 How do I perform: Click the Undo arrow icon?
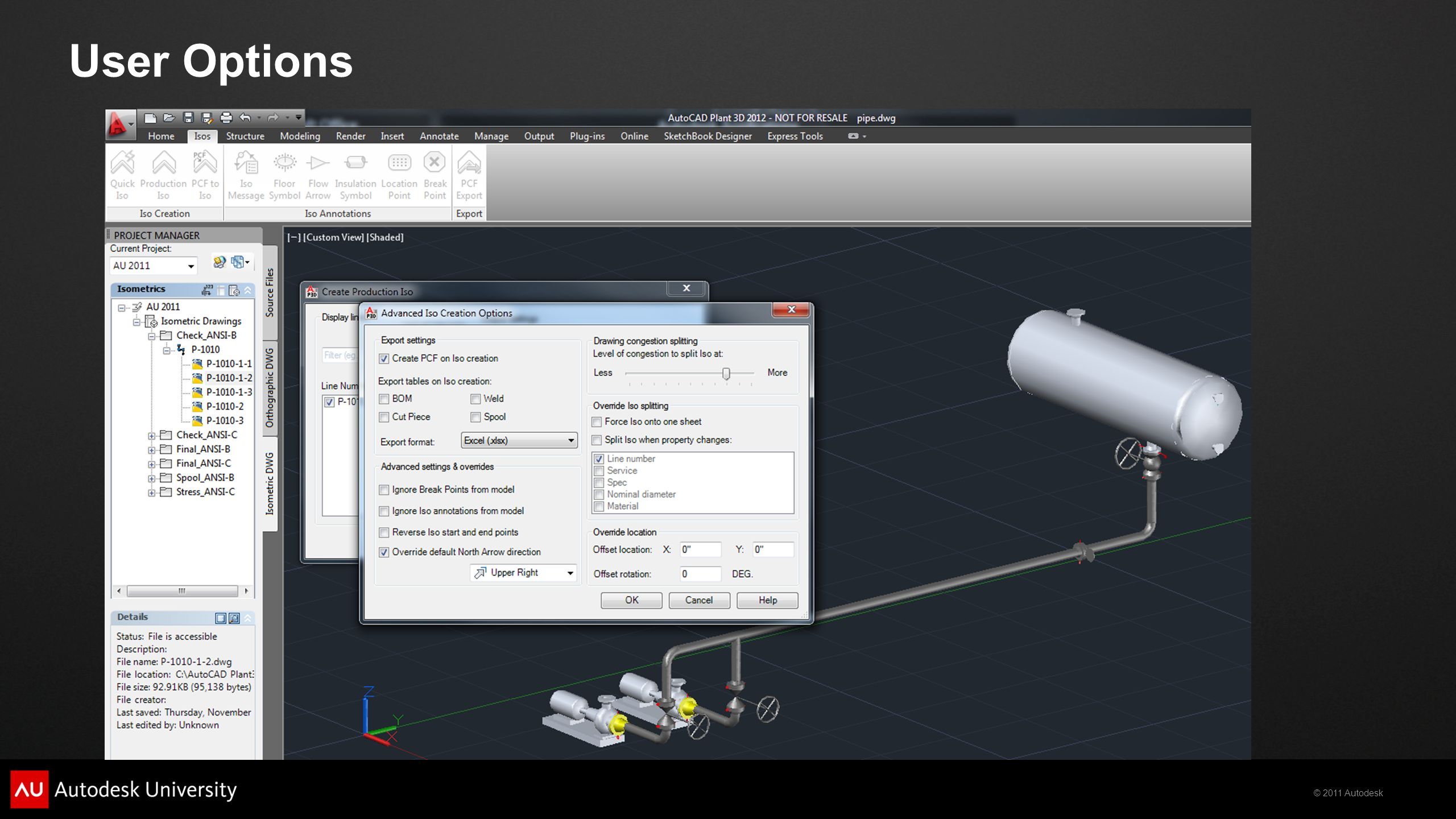coord(245,118)
